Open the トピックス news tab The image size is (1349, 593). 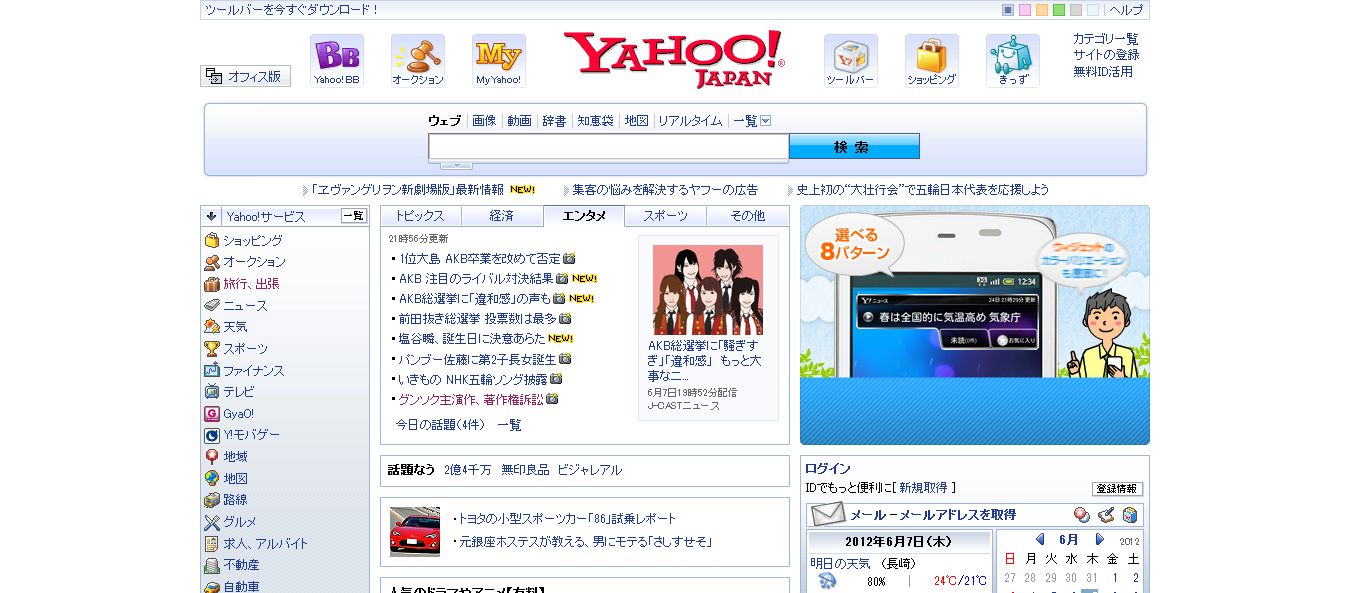click(421, 216)
